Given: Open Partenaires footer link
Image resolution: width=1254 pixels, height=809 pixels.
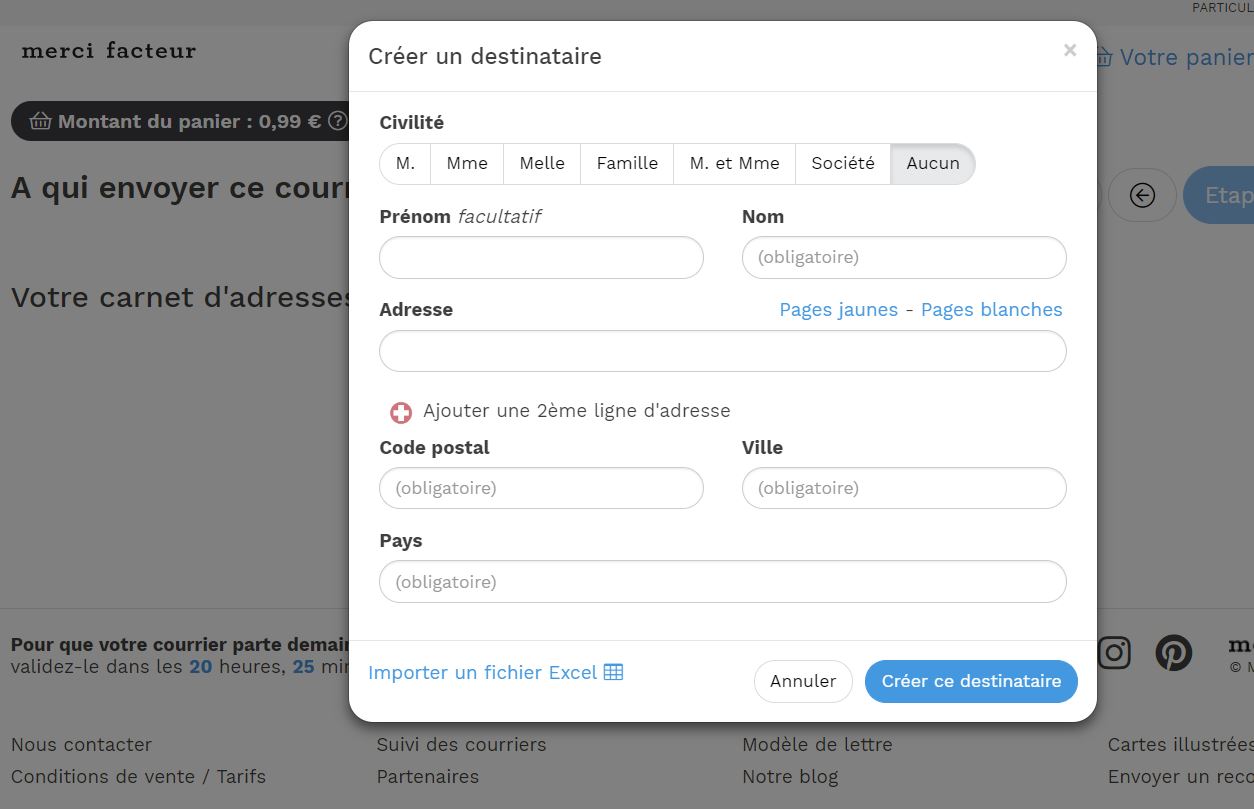Looking at the screenshot, I should coord(427,777).
